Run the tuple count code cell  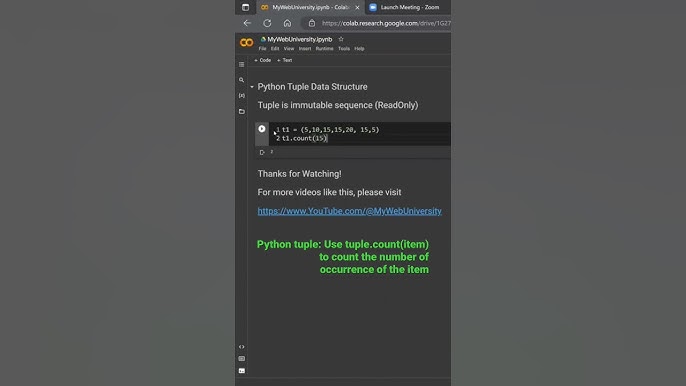click(x=262, y=129)
